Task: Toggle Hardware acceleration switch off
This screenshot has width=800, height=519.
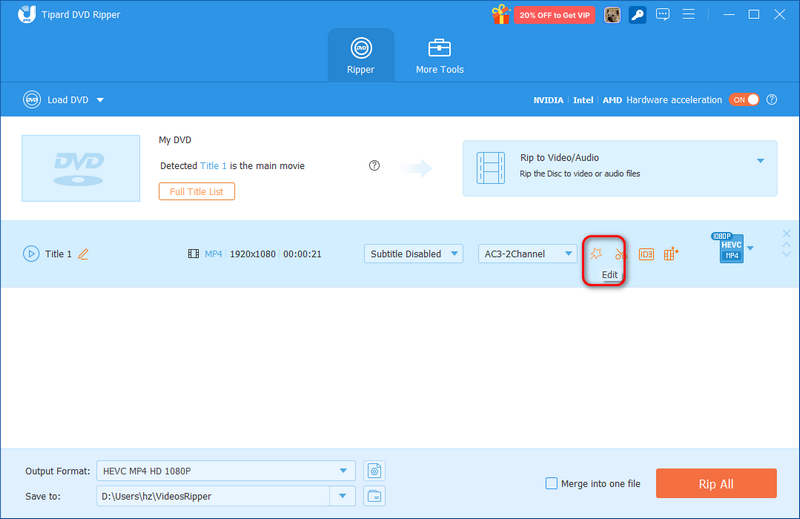Action: pyautogui.click(x=744, y=100)
